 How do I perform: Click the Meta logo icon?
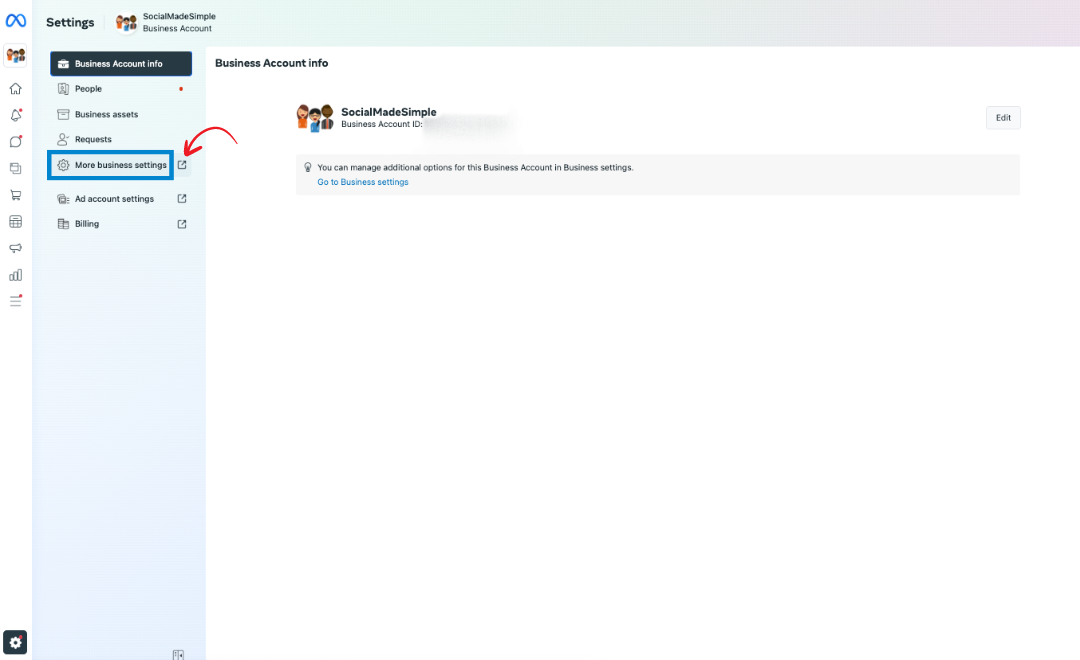pyautogui.click(x=16, y=21)
